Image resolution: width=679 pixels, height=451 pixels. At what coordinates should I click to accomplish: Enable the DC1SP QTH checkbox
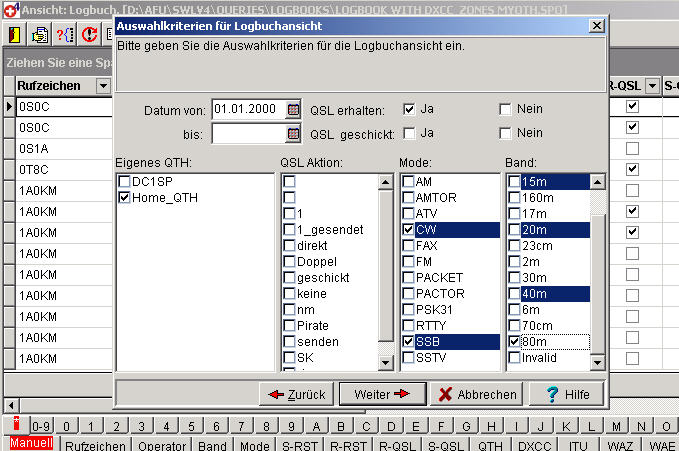pyautogui.click(x=124, y=182)
